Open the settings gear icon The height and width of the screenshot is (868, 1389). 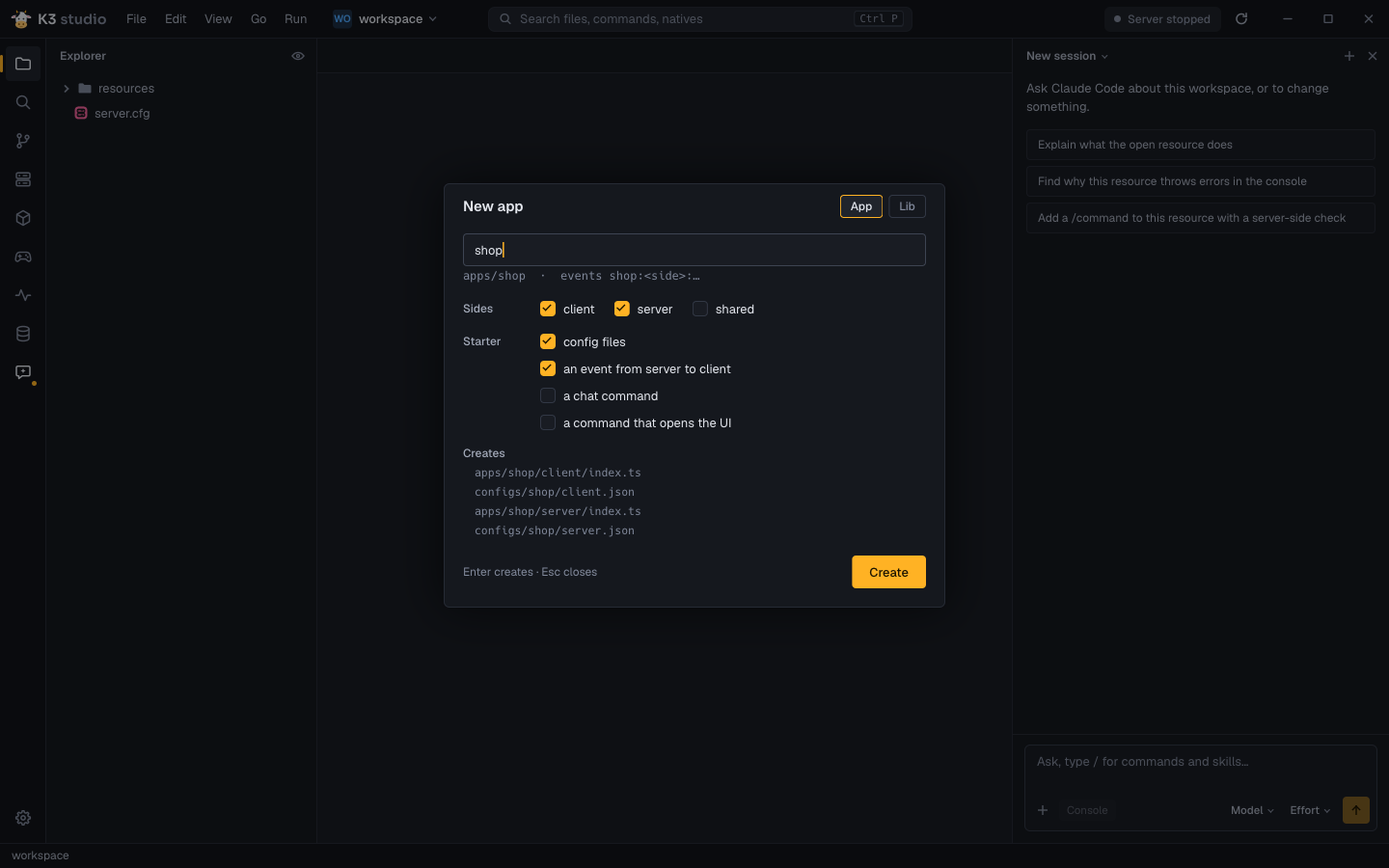coord(23,818)
